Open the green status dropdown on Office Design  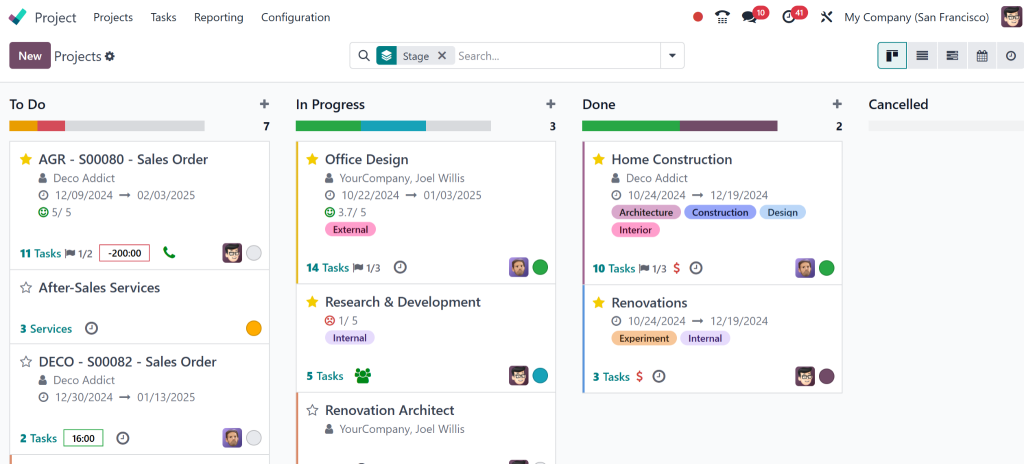(x=540, y=267)
